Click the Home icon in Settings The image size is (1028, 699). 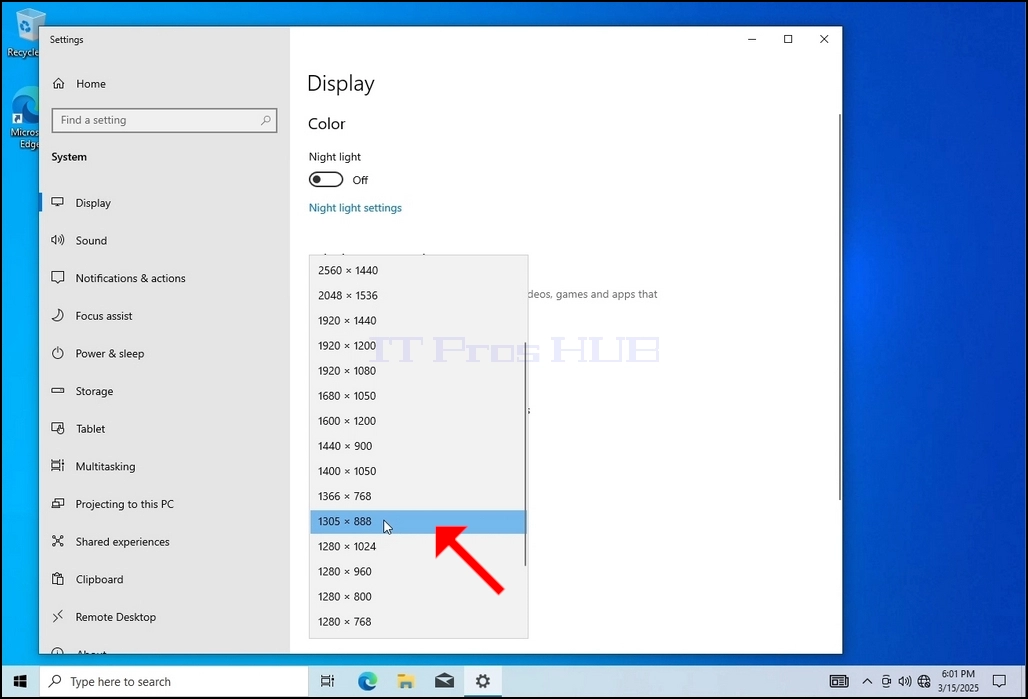[x=59, y=83]
